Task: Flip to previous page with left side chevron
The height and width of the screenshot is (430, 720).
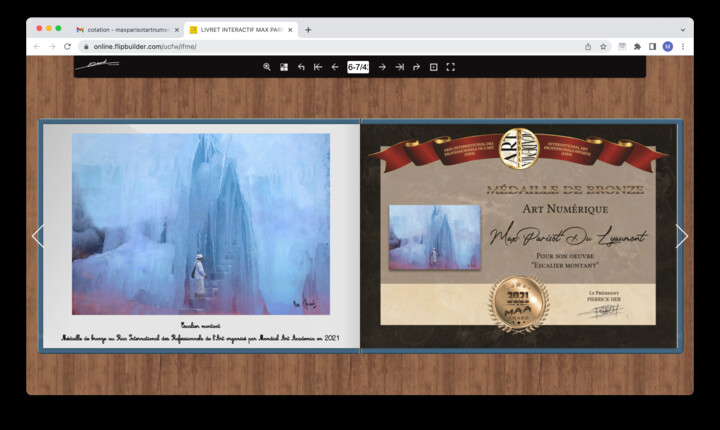Action: 38,236
